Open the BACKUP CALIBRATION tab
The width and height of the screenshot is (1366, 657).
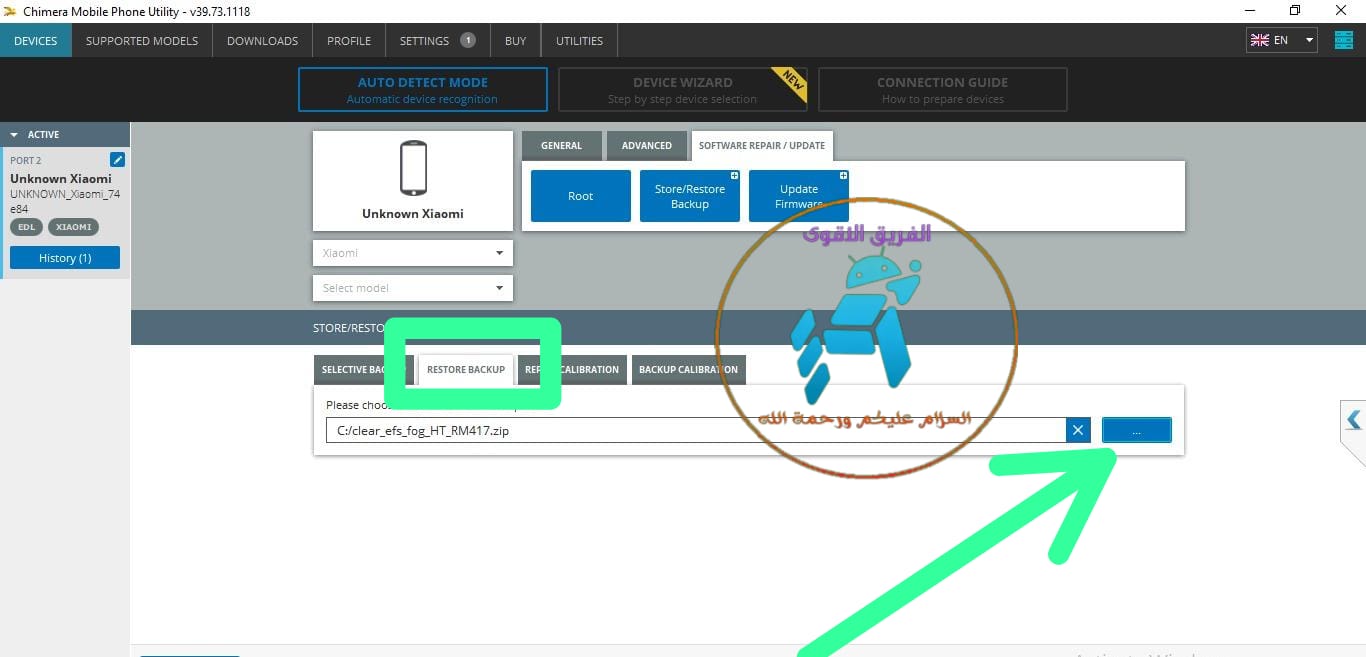(688, 370)
